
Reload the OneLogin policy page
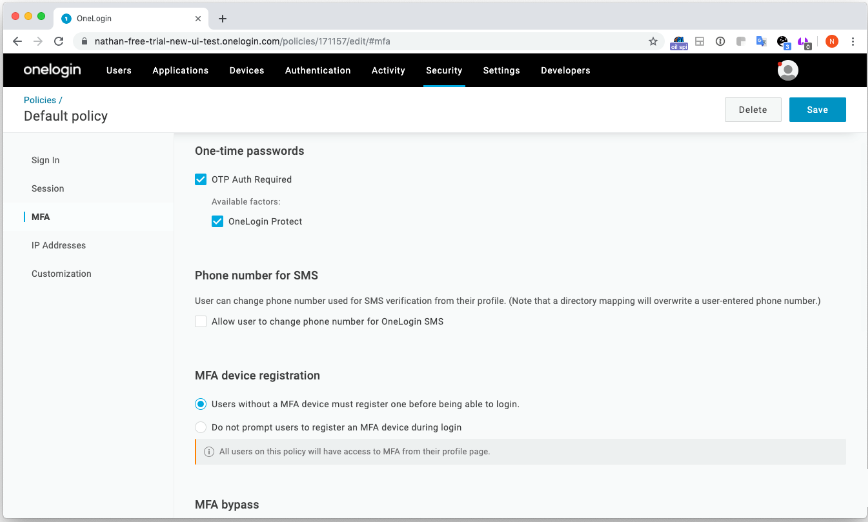[x=59, y=42]
